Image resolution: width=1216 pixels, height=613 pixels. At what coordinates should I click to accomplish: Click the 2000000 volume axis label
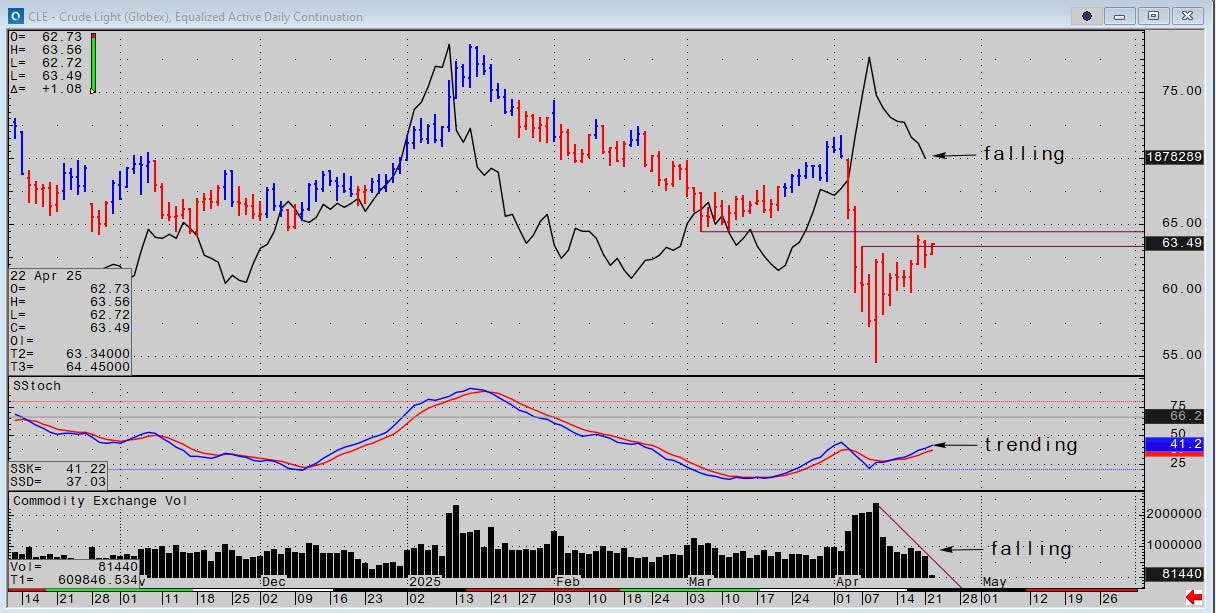pyautogui.click(x=1175, y=513)
